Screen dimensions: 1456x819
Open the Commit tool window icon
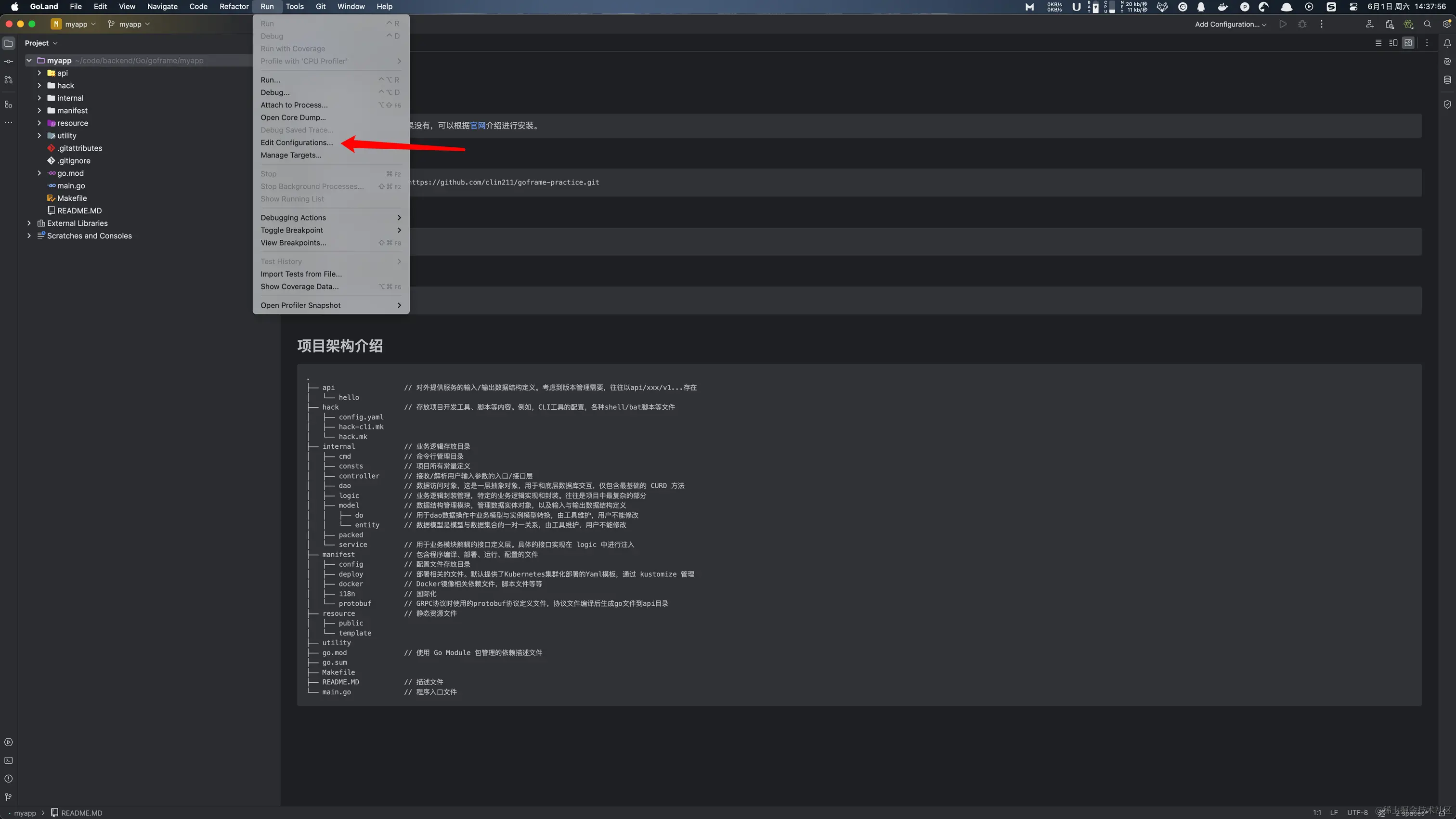pos(9,61)
